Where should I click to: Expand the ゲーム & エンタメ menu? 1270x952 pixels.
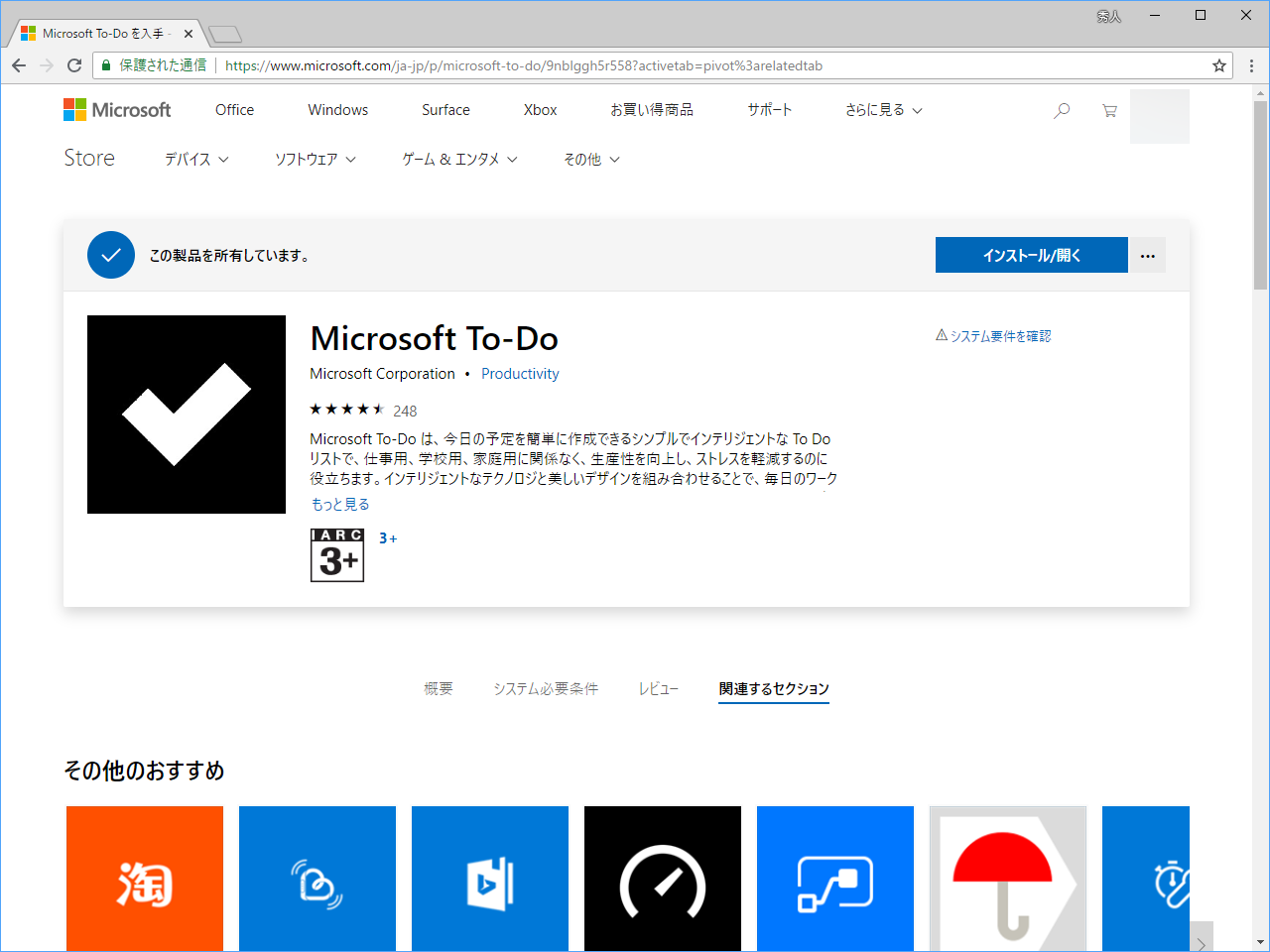click(x=459, y=159)
